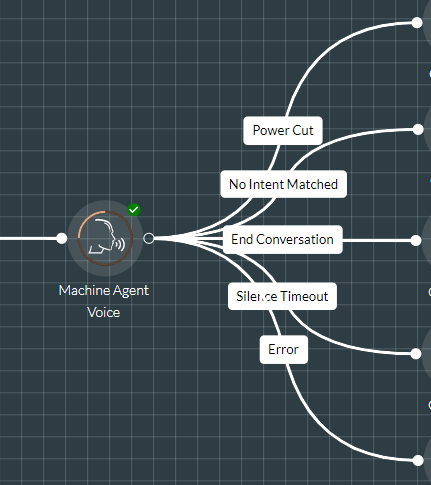Select the Machine Agent Voice node icon
The image size is (431, 485).
click(x=105, y=238)
